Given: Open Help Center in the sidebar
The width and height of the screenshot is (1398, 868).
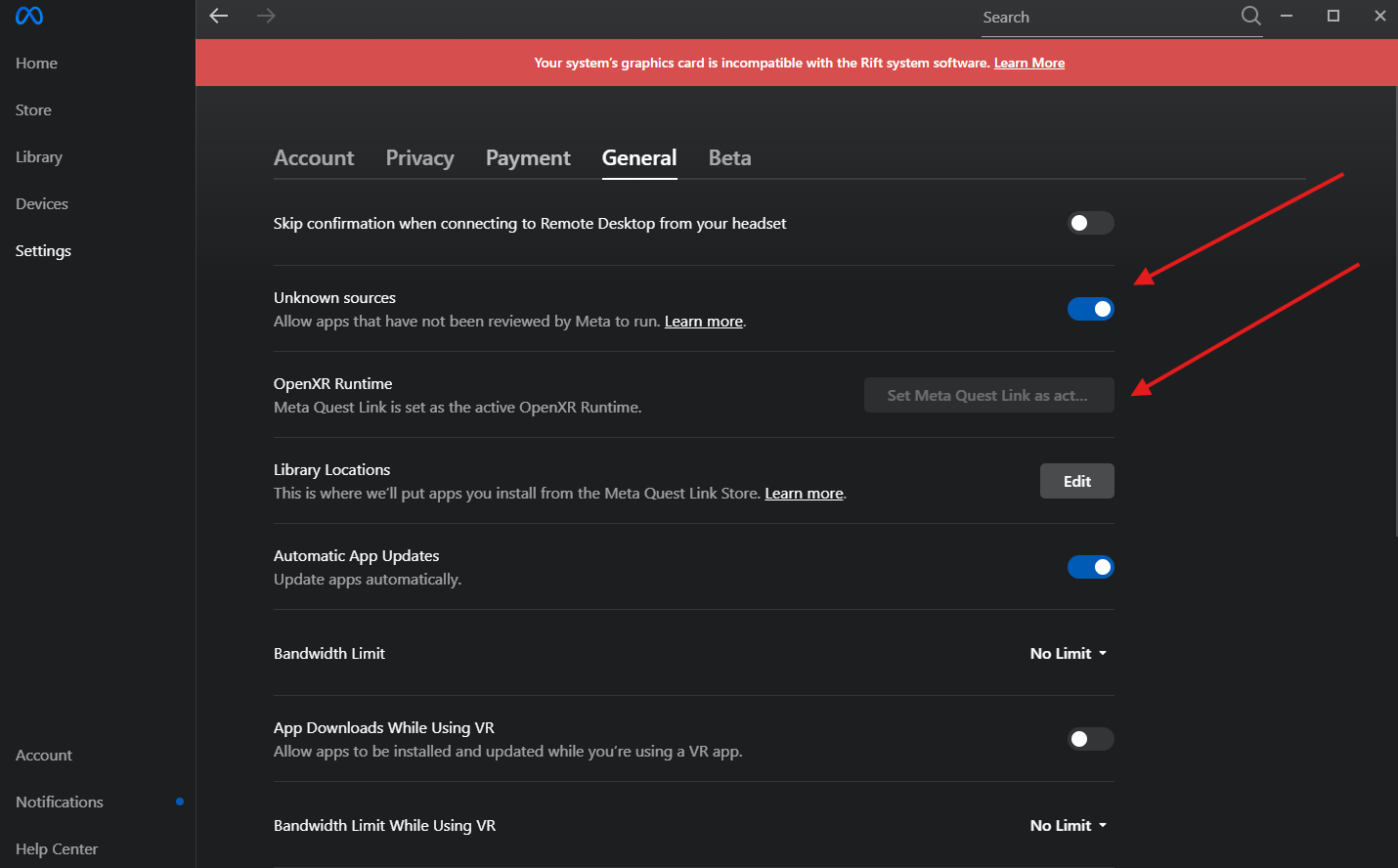Looking at the screenshot, I should pyautogui.click(x=57, y=848).
